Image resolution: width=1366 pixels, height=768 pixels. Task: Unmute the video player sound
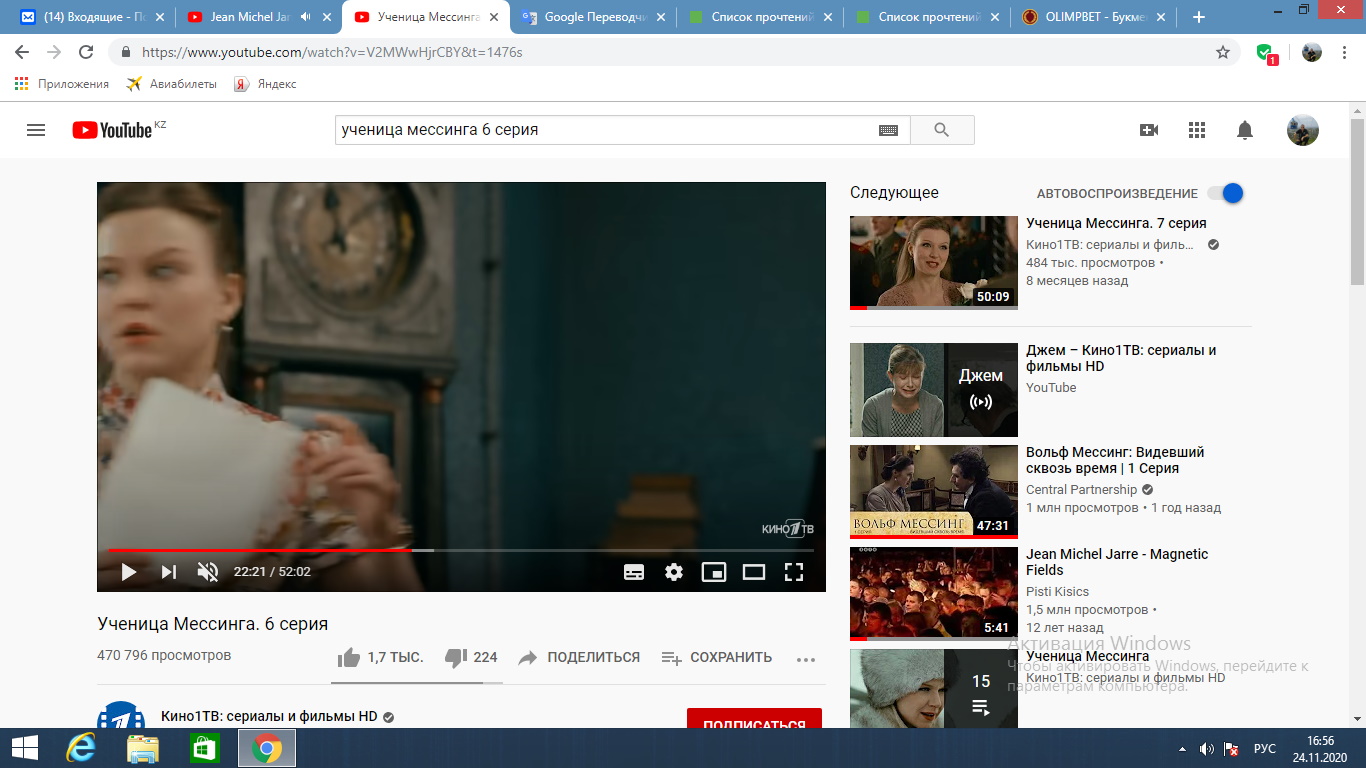[208, 572]
